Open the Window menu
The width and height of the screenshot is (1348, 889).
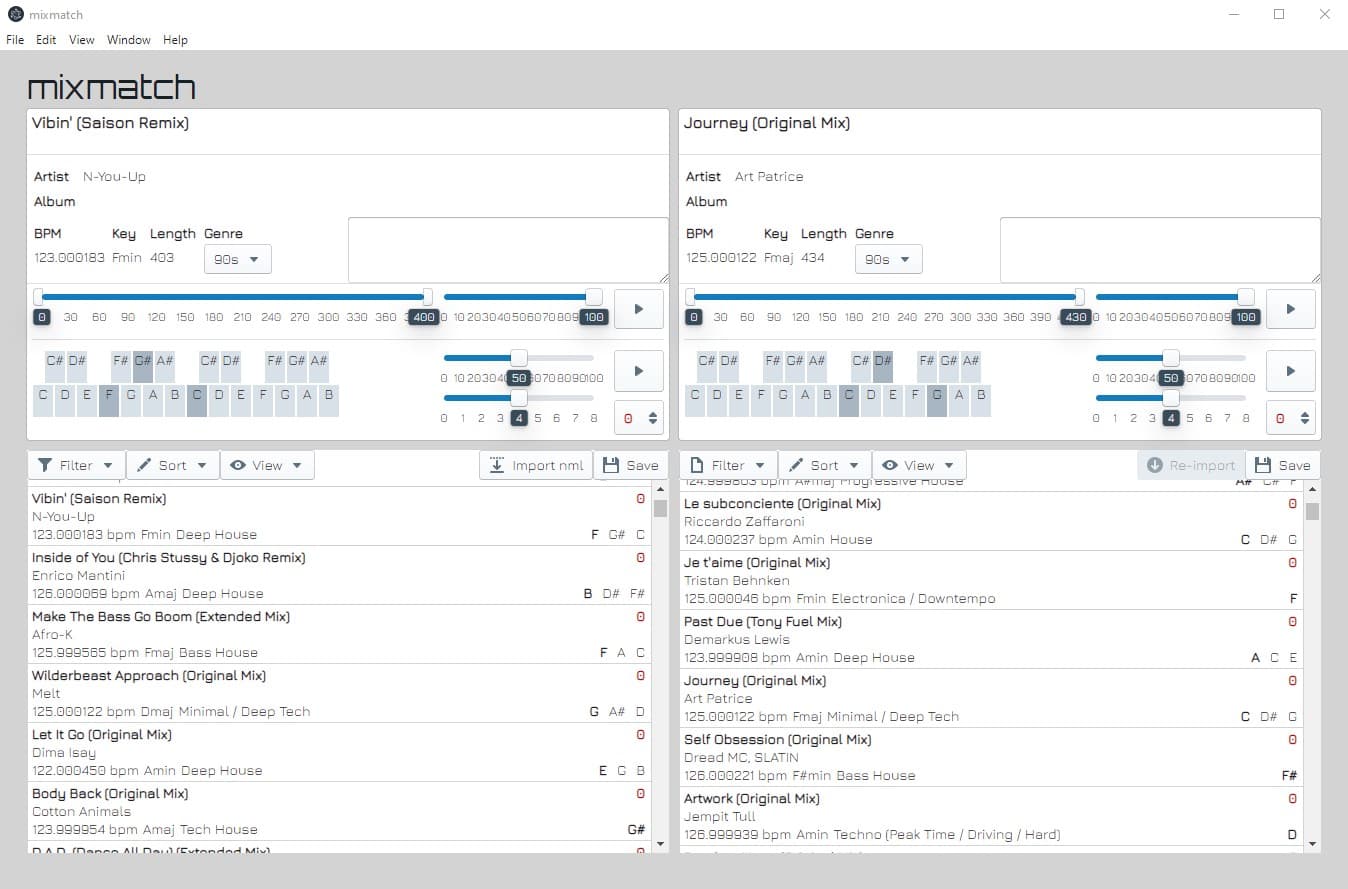pos(129,40)
